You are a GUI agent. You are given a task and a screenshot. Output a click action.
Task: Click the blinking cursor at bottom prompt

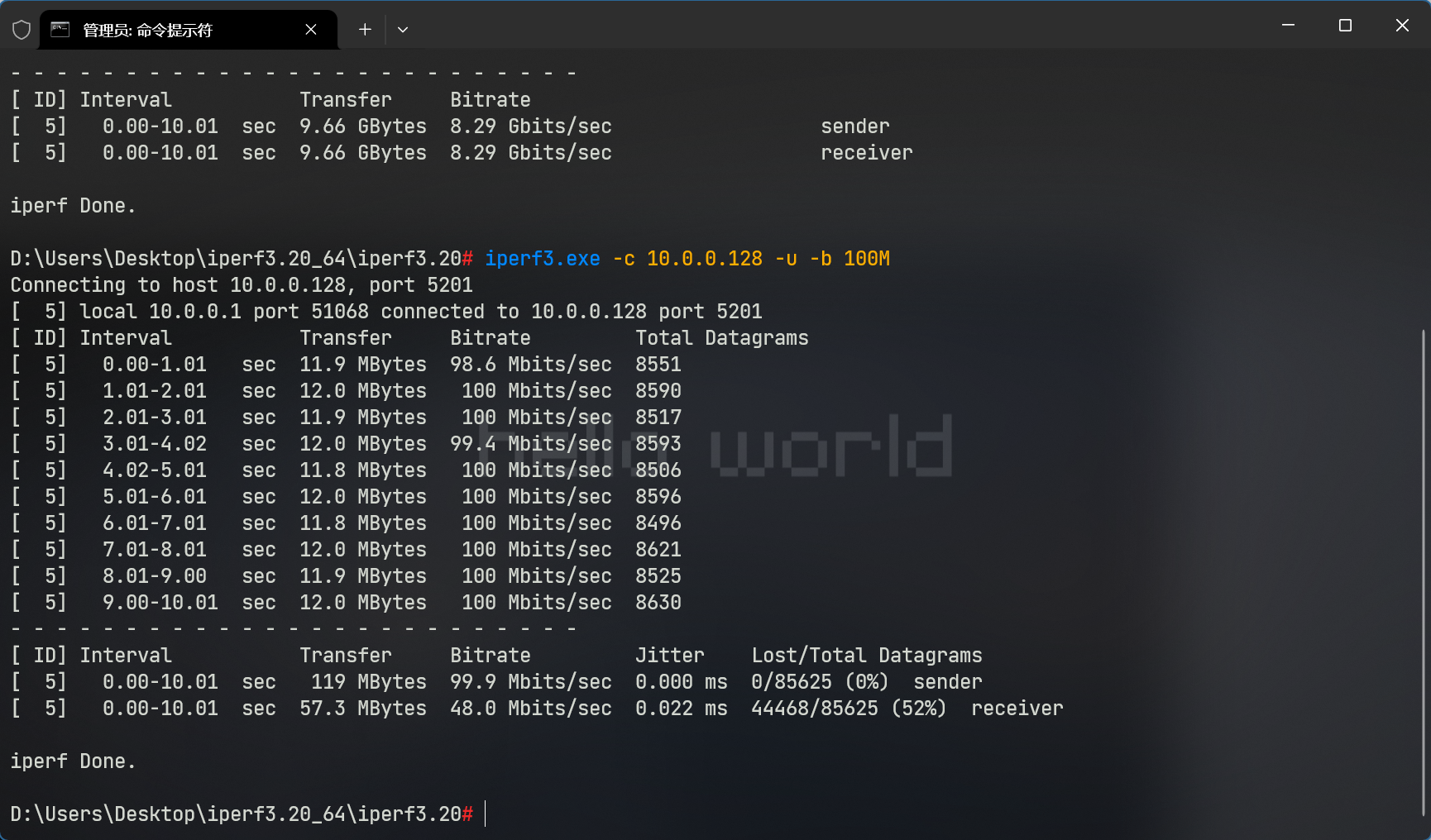[486, 814]
